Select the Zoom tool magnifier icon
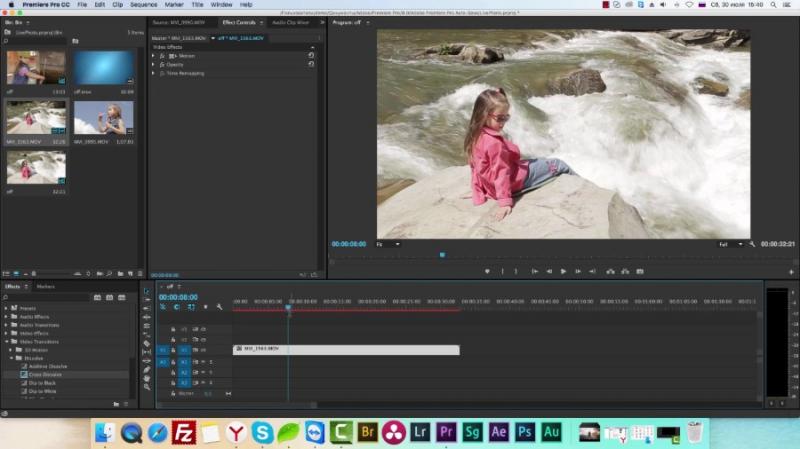This screenshot has height=449, width=800. (x=147, y=387)
